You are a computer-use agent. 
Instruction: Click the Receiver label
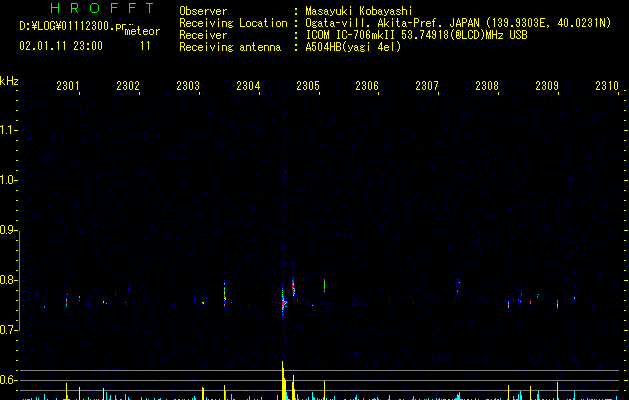click(203, 35)
